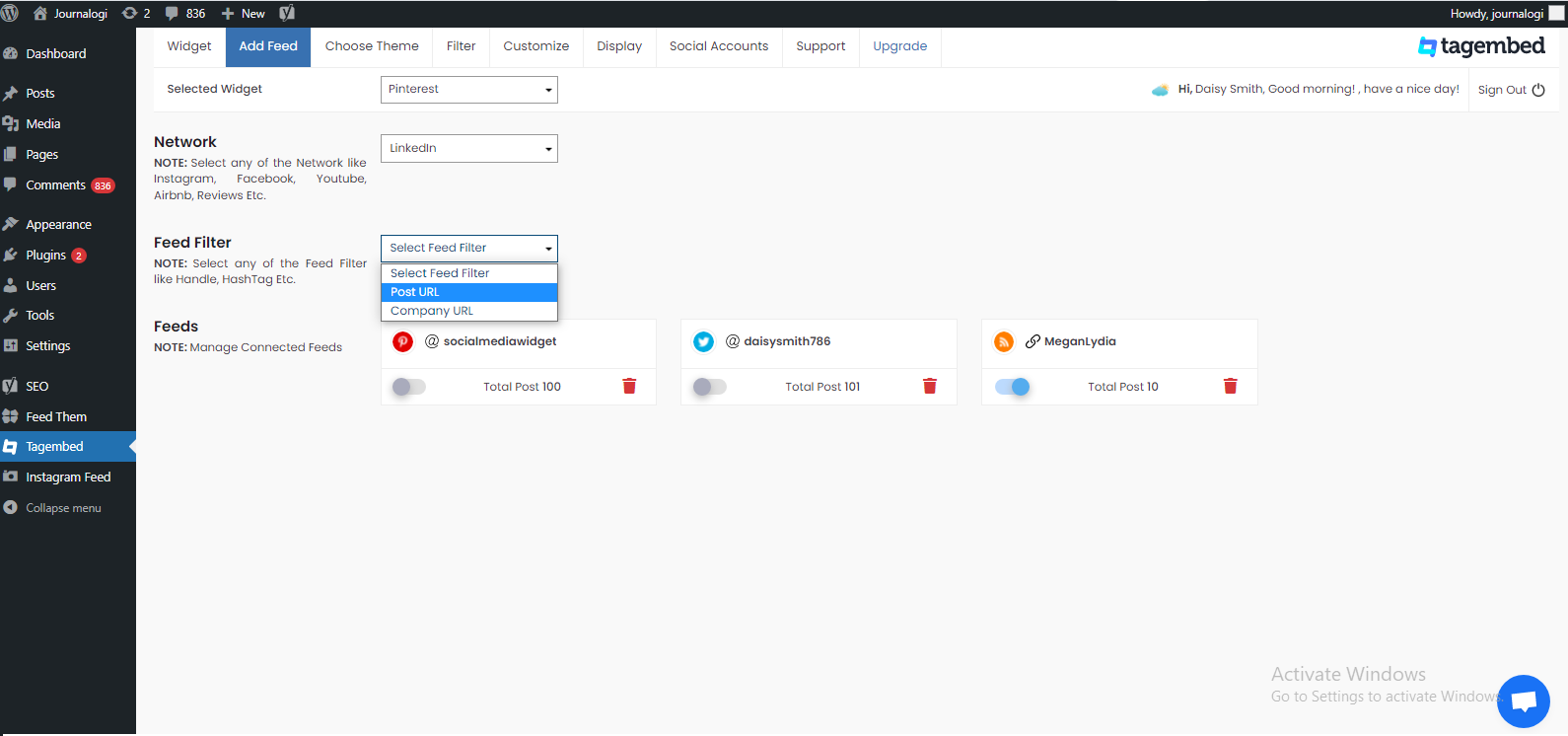Image resolution: width=1568 pixels, height=736 pixels.
Task: Go to the Upgrade tab
Action: pyautogui.click(x=900, y=46)
